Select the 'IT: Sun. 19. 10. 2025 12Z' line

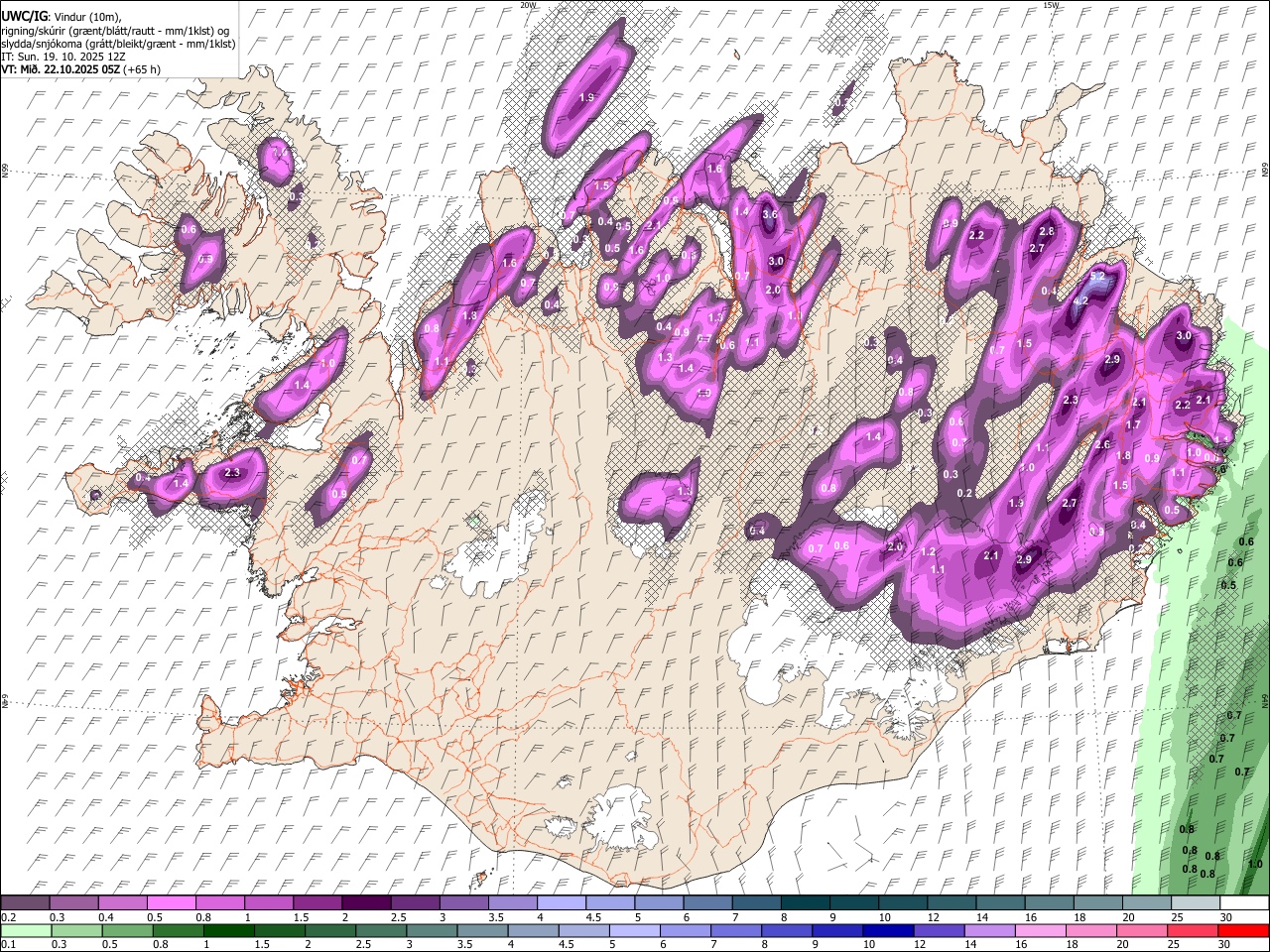coord(63,58)
